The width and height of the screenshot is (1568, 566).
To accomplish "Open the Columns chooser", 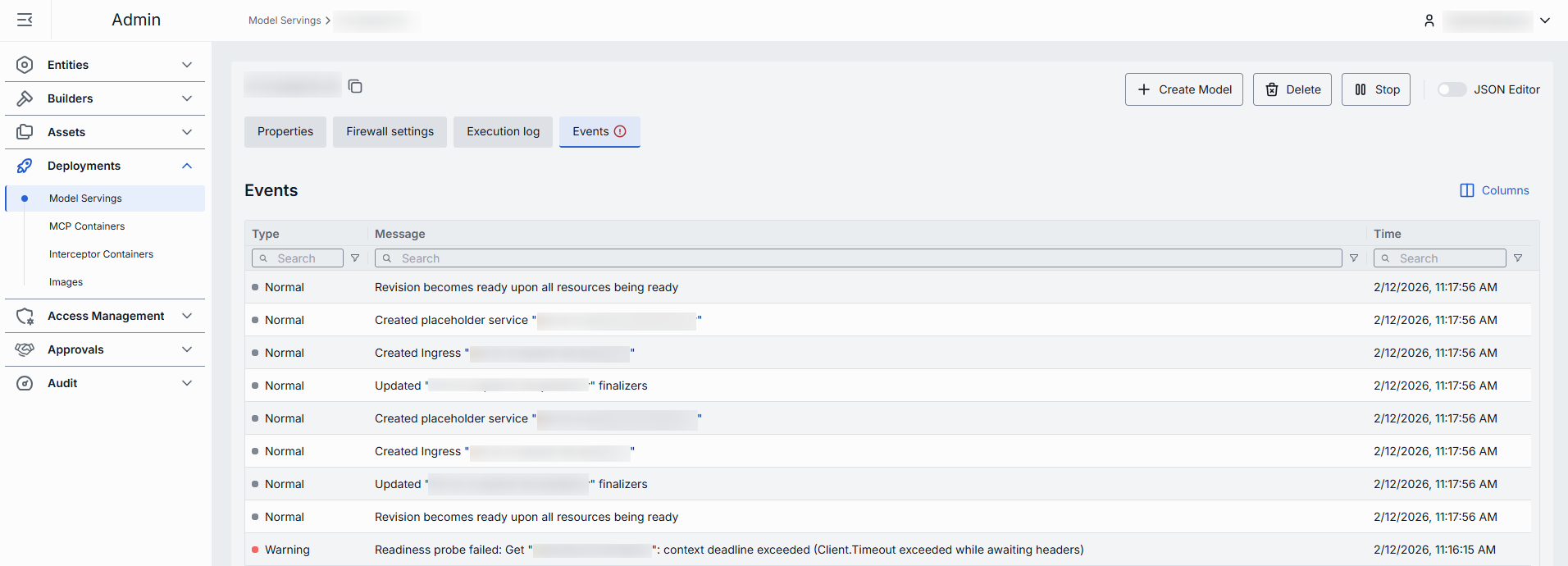I will pyautogui.click(x=1494, y=190).
